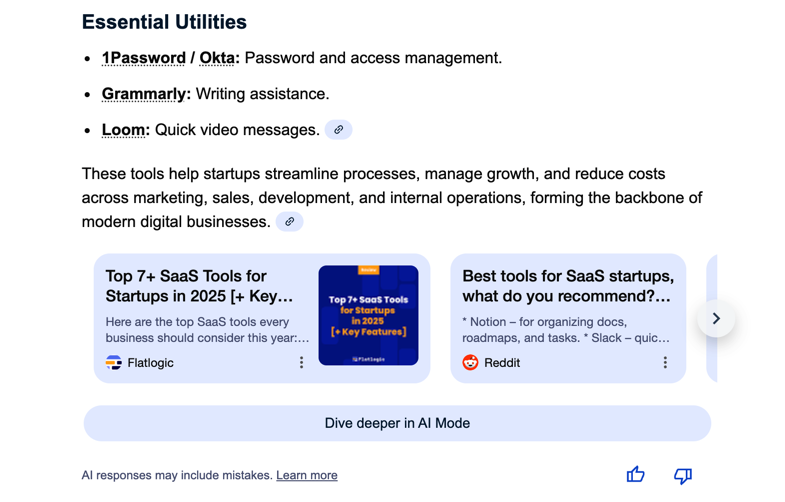Click the Reddit source name
785x502 pixels.
point(501,363)
